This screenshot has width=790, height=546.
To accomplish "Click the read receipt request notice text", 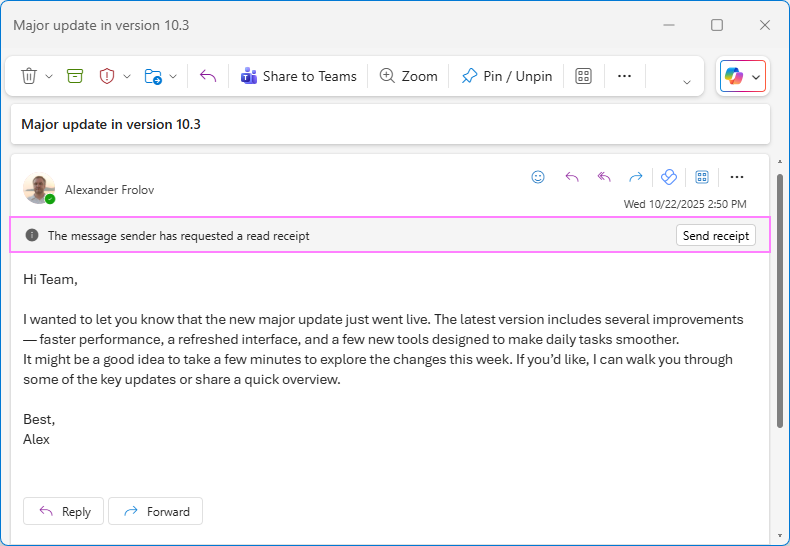I will coord(178,236).
